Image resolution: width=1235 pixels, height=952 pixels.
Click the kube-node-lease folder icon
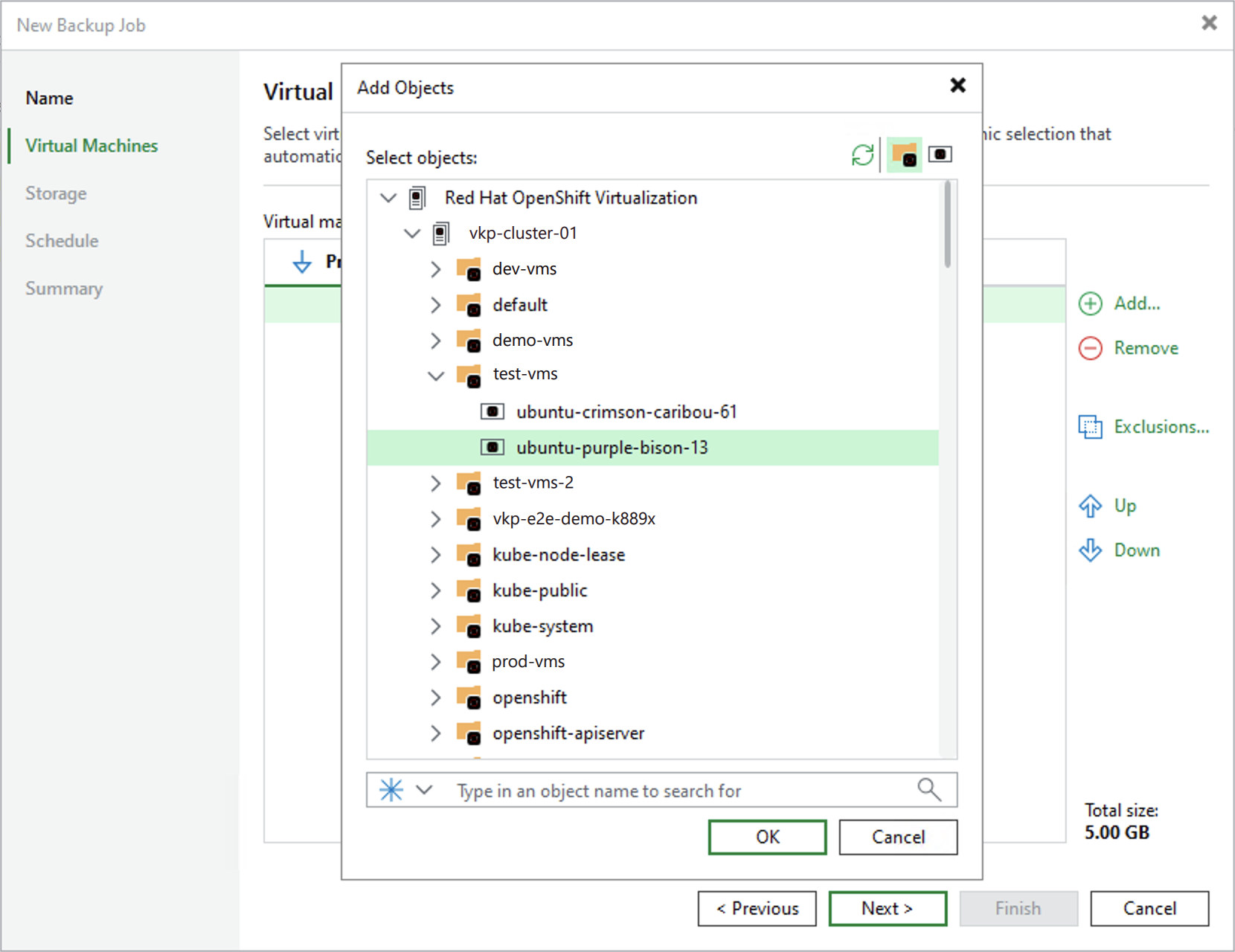(469, 555)
